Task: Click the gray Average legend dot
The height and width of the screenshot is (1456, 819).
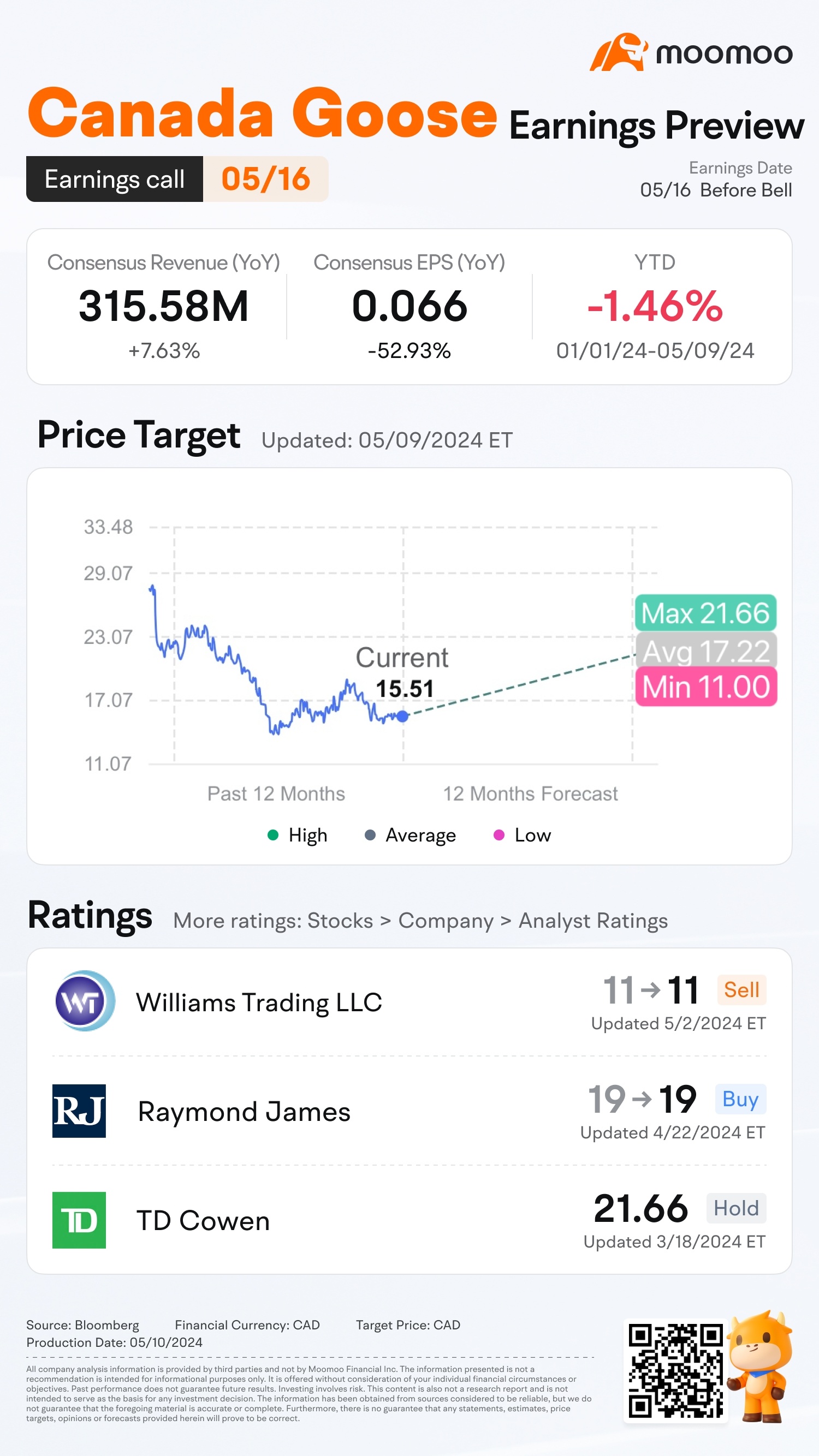Action: pyautogui.click(x=370, y=835)
